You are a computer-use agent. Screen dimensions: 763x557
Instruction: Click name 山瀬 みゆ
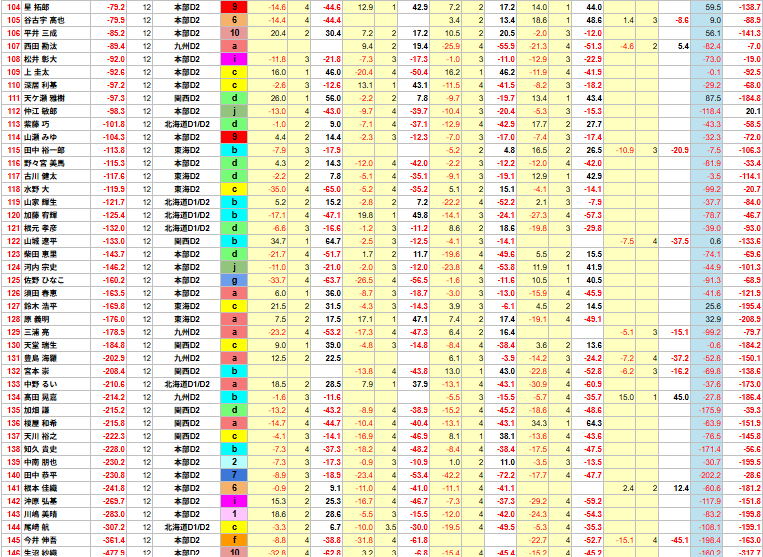point(40,137)
